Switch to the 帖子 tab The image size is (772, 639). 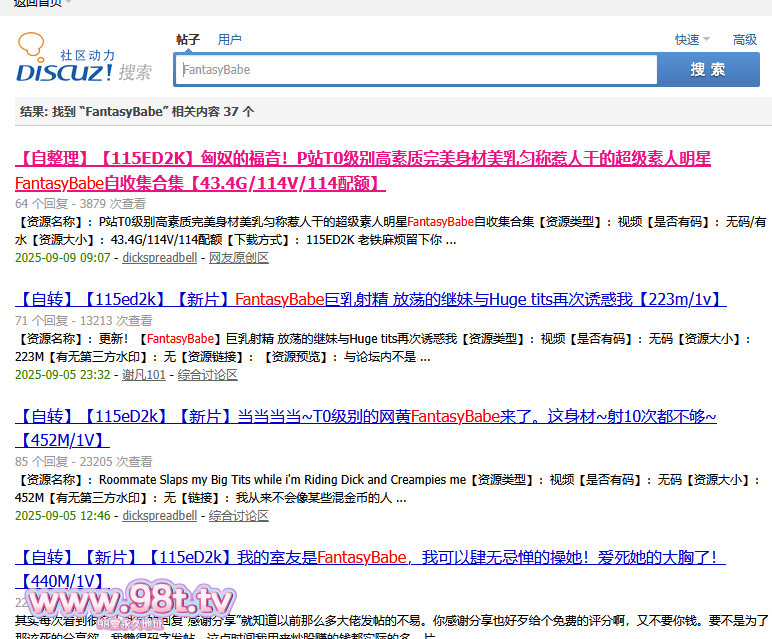click(188, 39)
